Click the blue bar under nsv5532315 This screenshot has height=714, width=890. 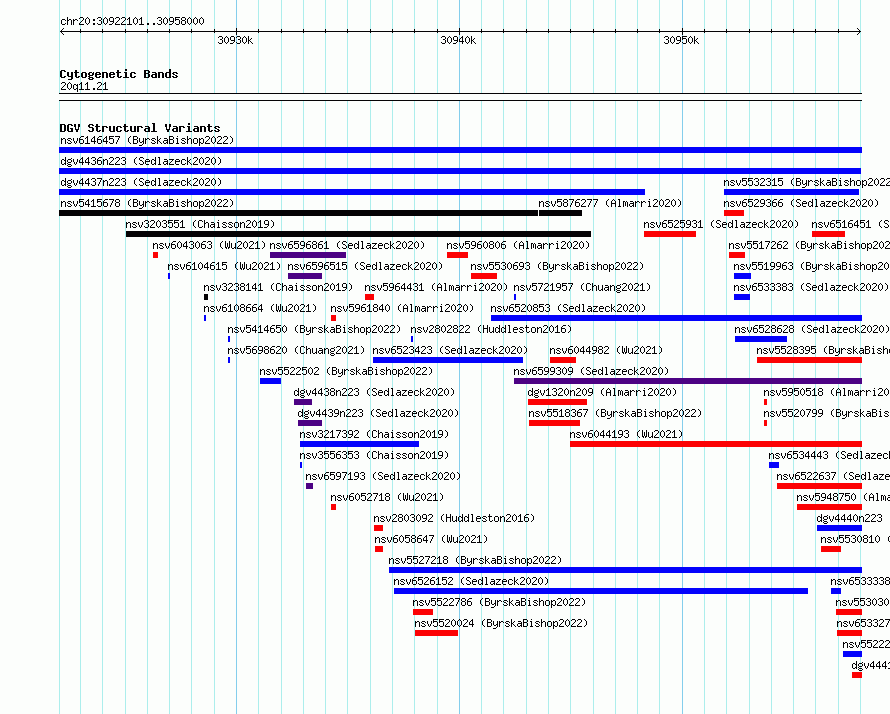pos(791,192)
